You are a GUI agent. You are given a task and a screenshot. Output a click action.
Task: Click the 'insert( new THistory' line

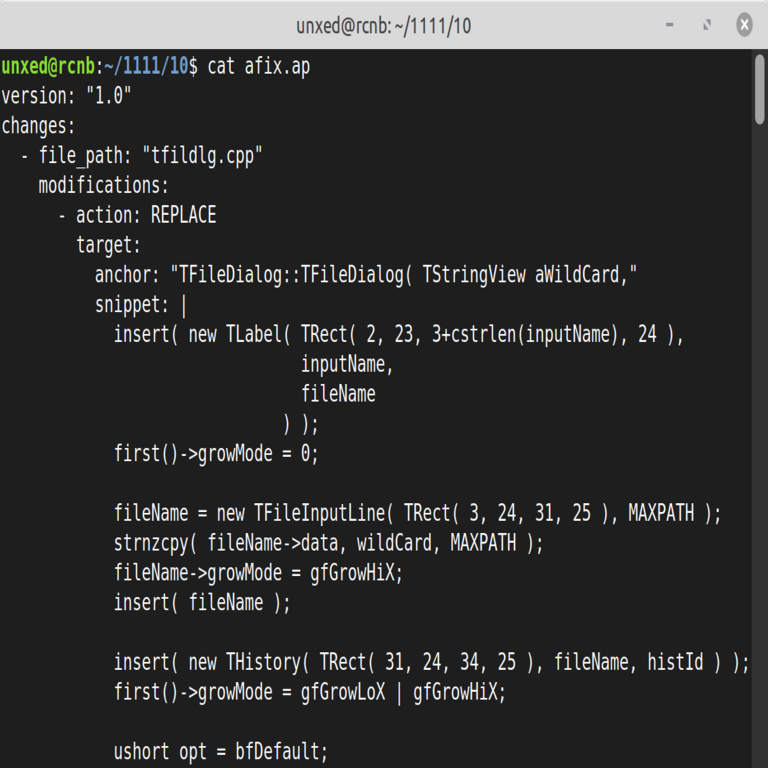[431, 662]
